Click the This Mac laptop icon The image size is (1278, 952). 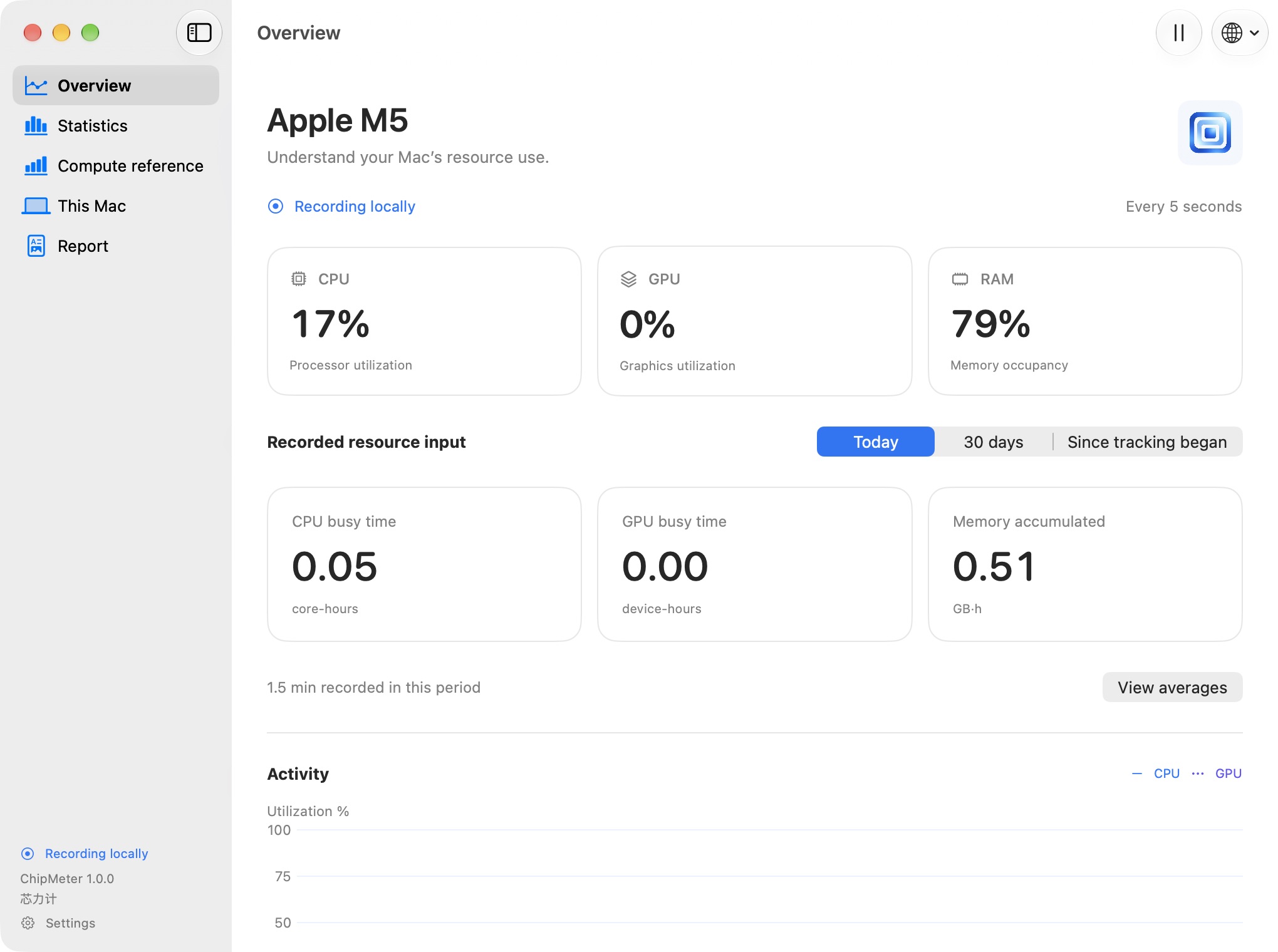pos(36,206)
